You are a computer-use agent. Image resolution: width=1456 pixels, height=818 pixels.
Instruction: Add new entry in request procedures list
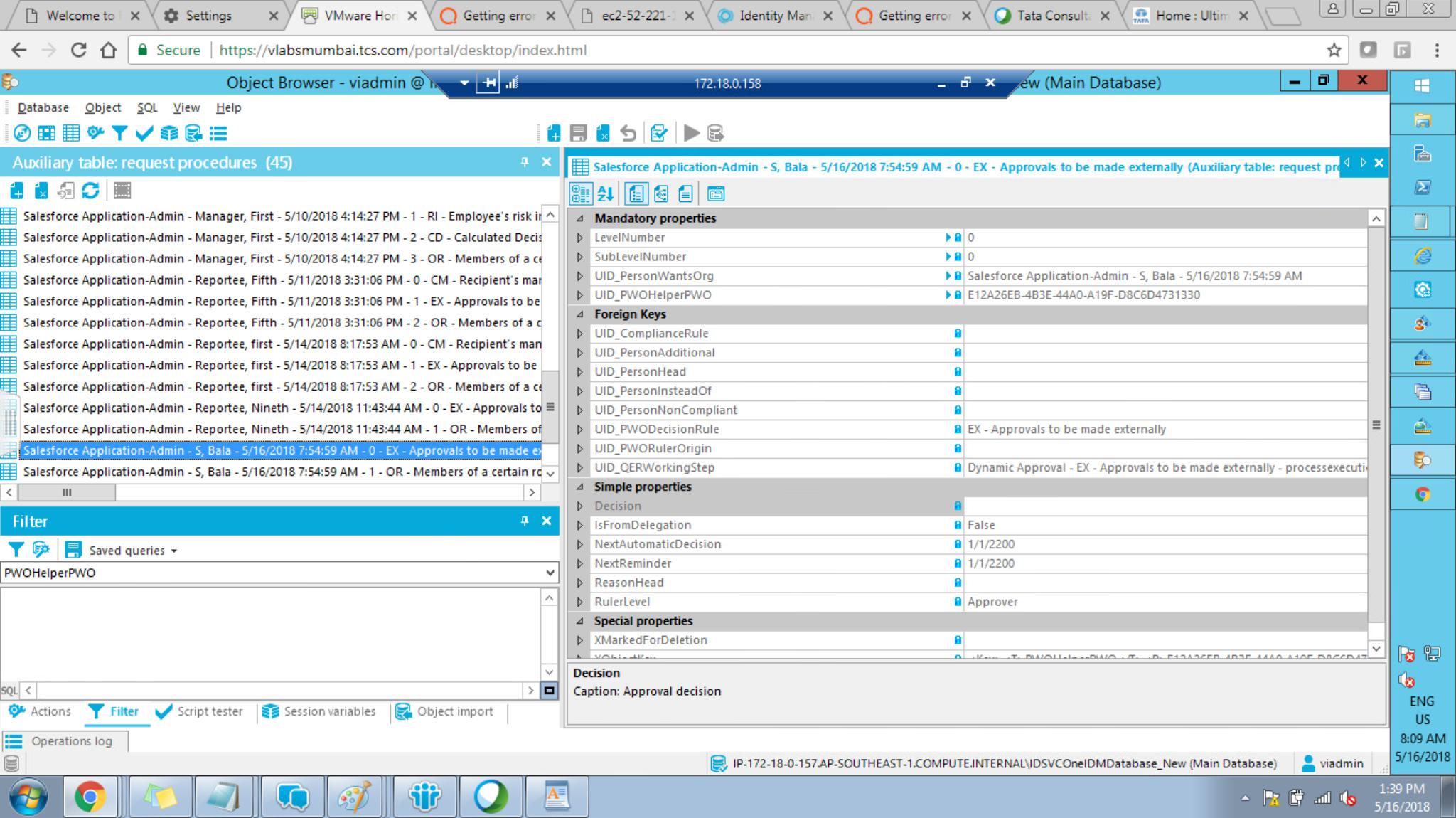click(x=17, y=191)
